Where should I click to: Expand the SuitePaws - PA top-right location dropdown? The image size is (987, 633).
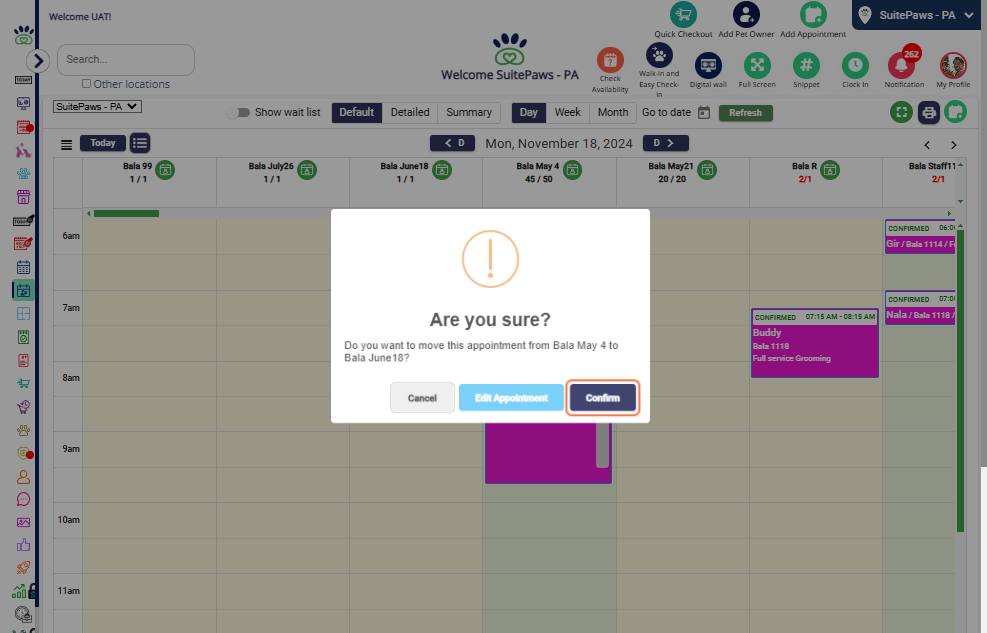pos(918,15)
